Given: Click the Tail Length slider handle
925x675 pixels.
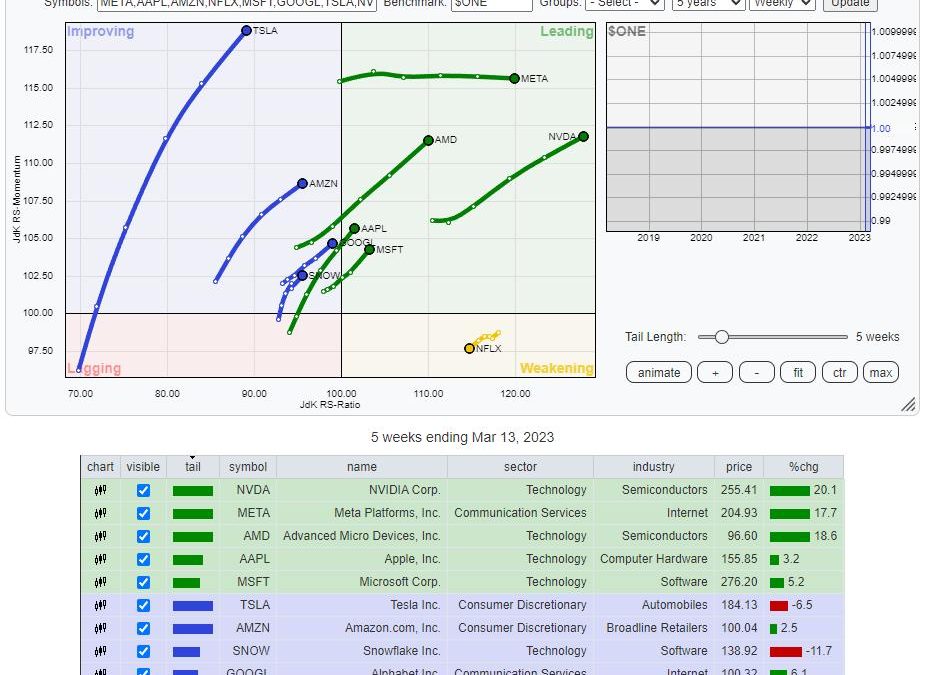Looking at the screenshot, I should point(721,337).
